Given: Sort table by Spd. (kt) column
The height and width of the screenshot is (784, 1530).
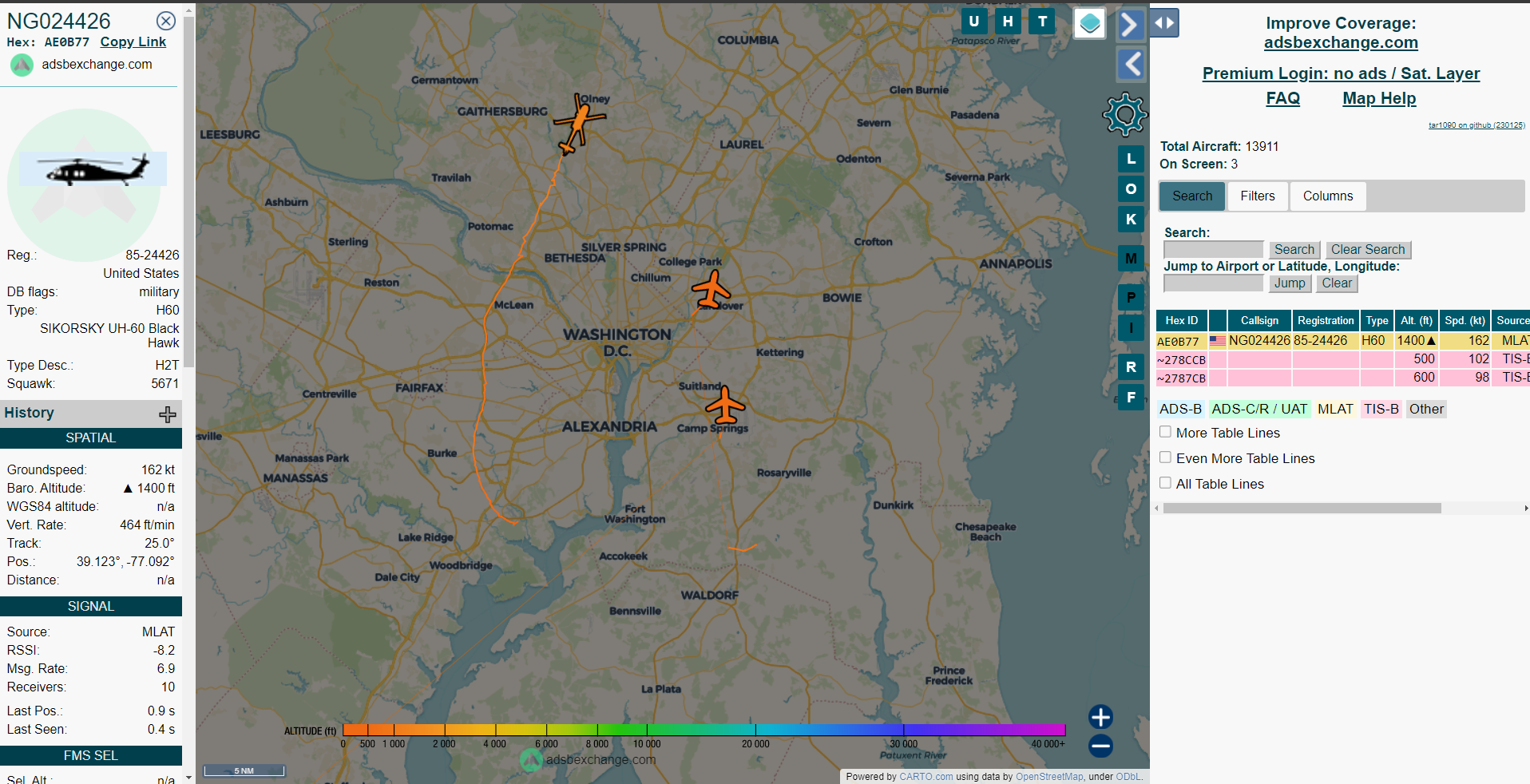Looking at the screenshot, I should pos(1465,321).
